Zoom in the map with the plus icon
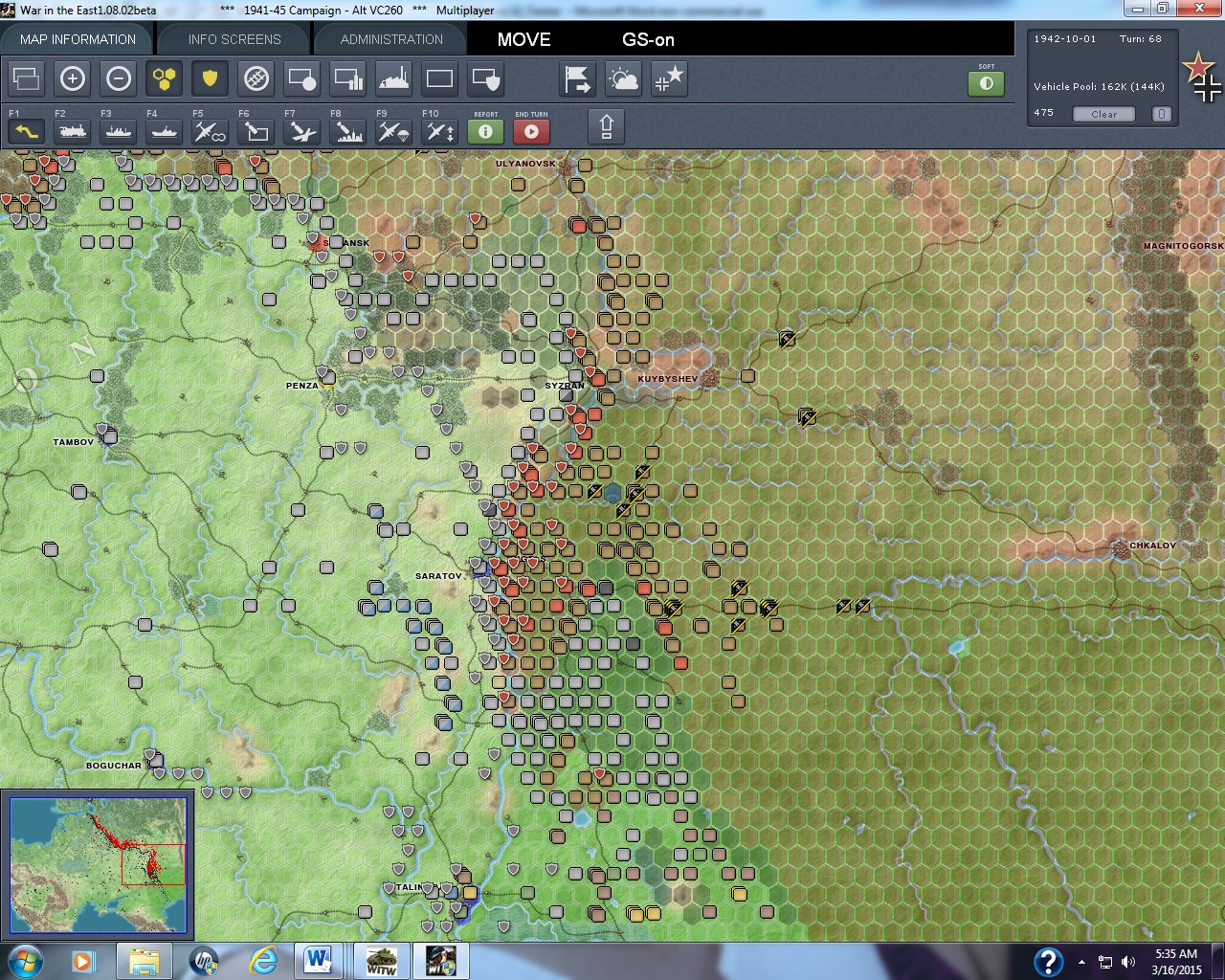This screenshot has width=1225, height=980. (x=73, y=78)
